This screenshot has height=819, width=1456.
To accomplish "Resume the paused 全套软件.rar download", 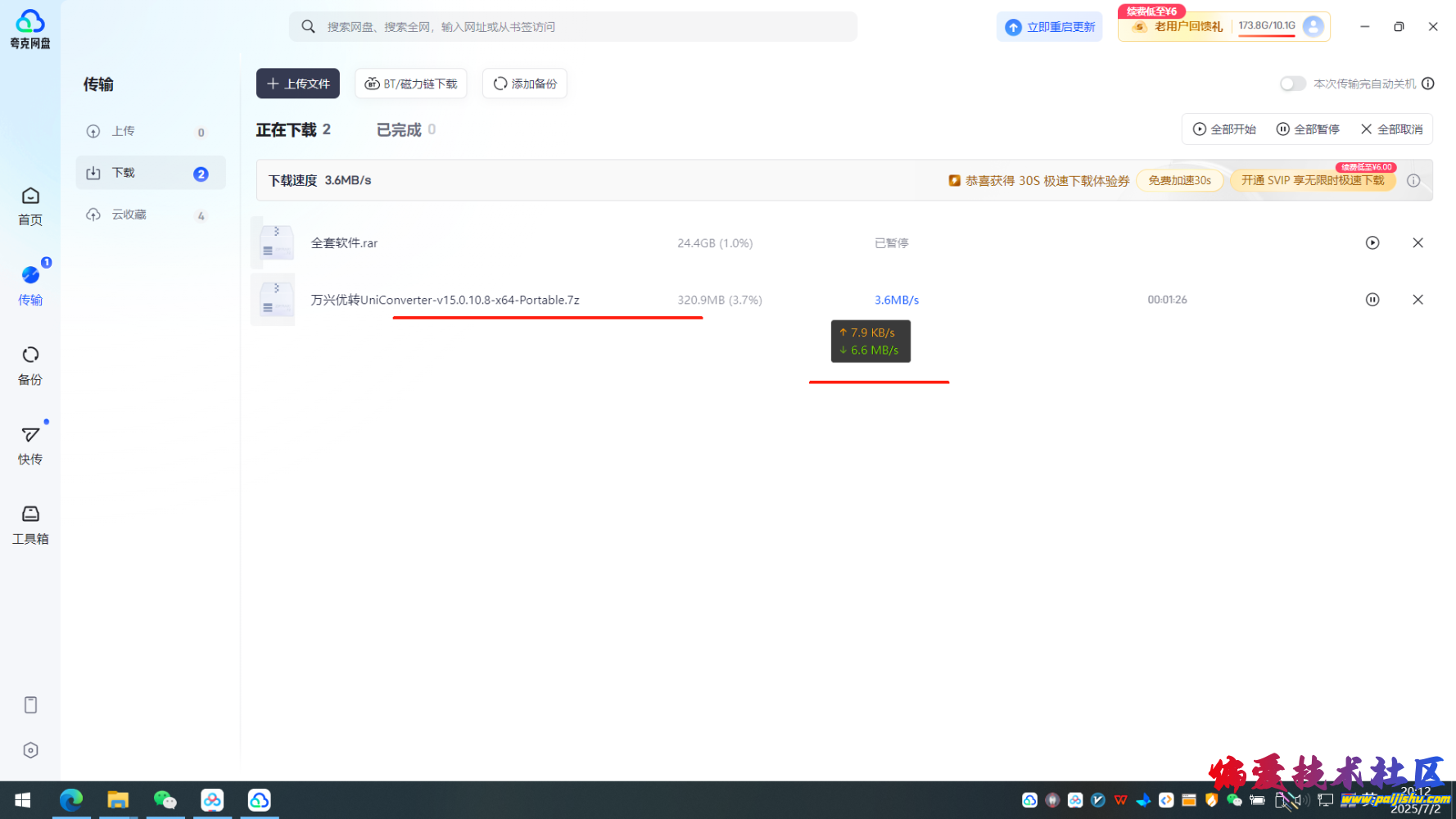I will [1372, 242].
